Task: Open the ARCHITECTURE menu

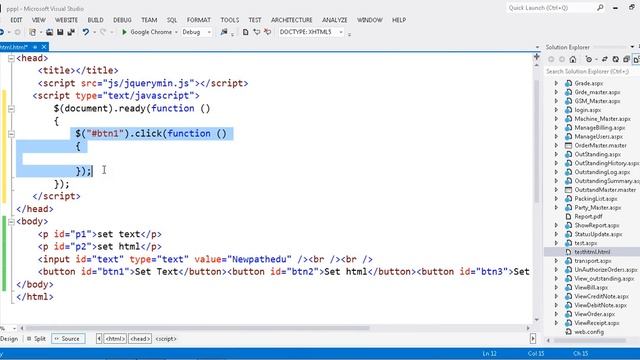Action: [291, 20]
